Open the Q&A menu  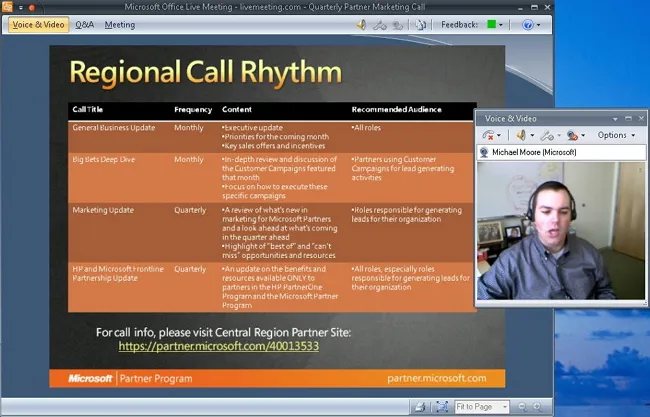[x=85, y=25]
